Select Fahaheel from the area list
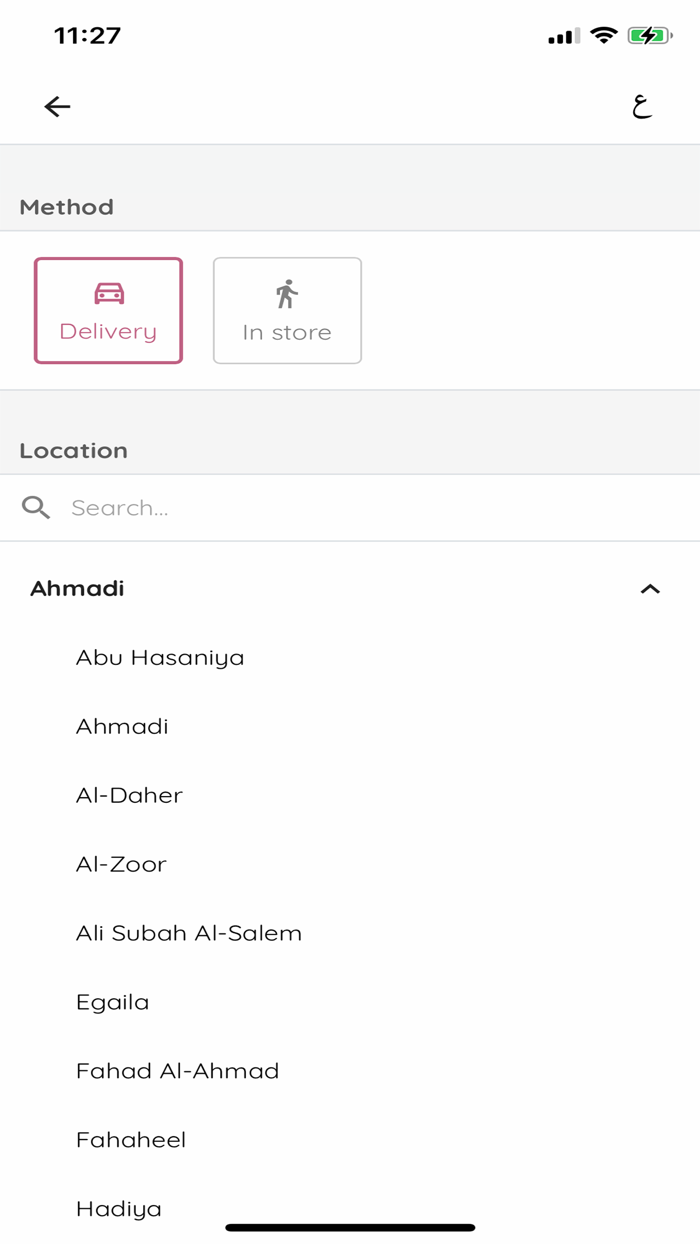This screenshot has width=700, height=1244. tap(131, 1139)
